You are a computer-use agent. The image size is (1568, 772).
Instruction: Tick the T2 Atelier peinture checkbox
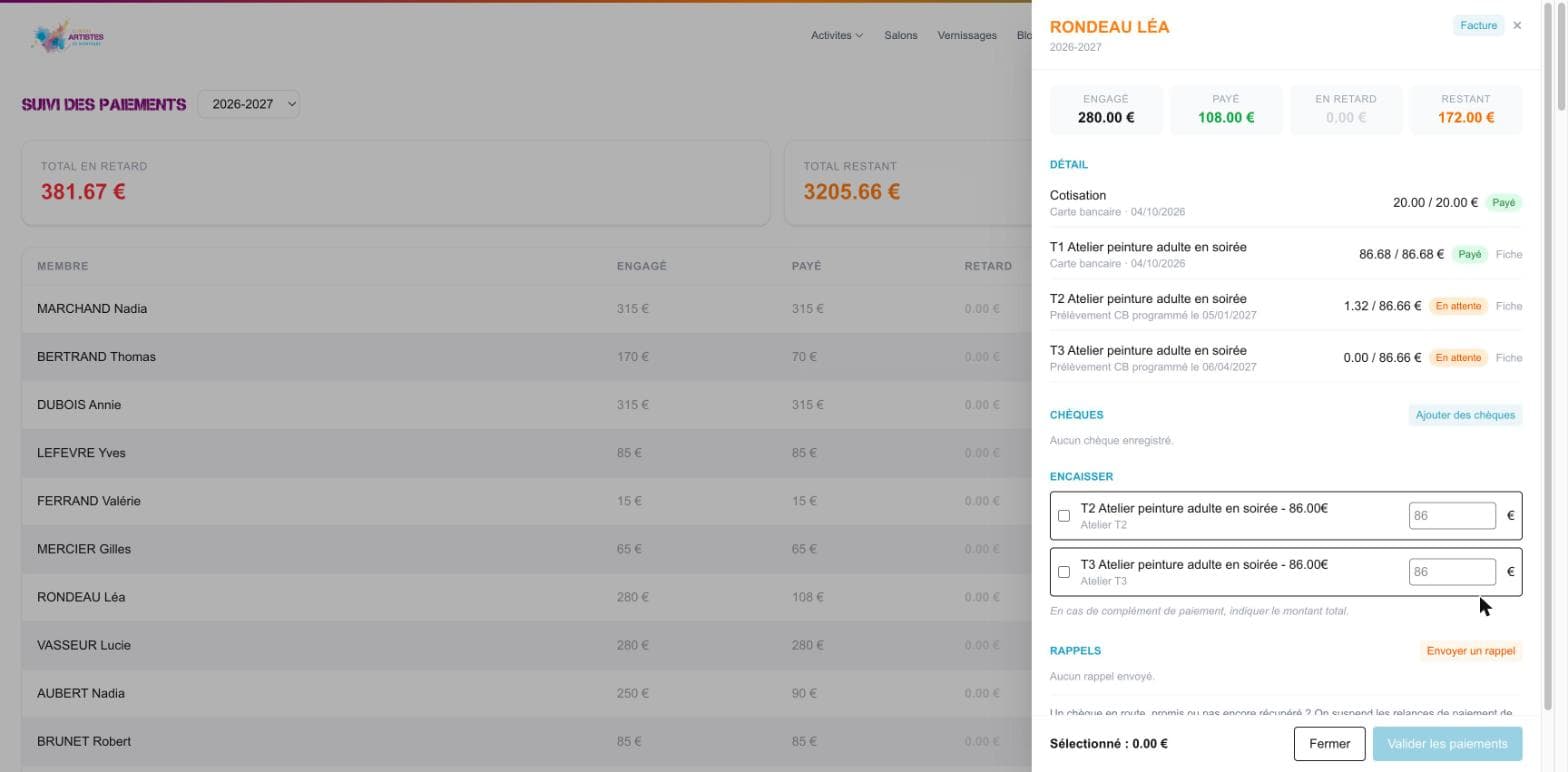pyautogui.click(x=1064, y=516)
